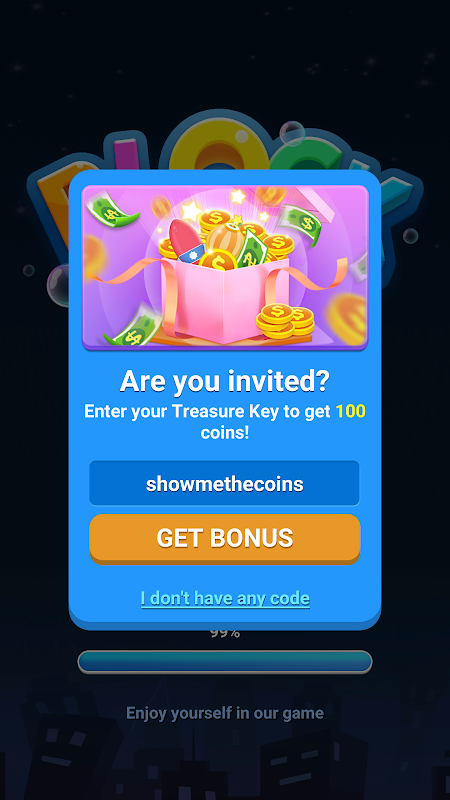The width and height of the screenshot is (450, 800).
Task: Click the GET BONUS button
Action: [224, 538]
